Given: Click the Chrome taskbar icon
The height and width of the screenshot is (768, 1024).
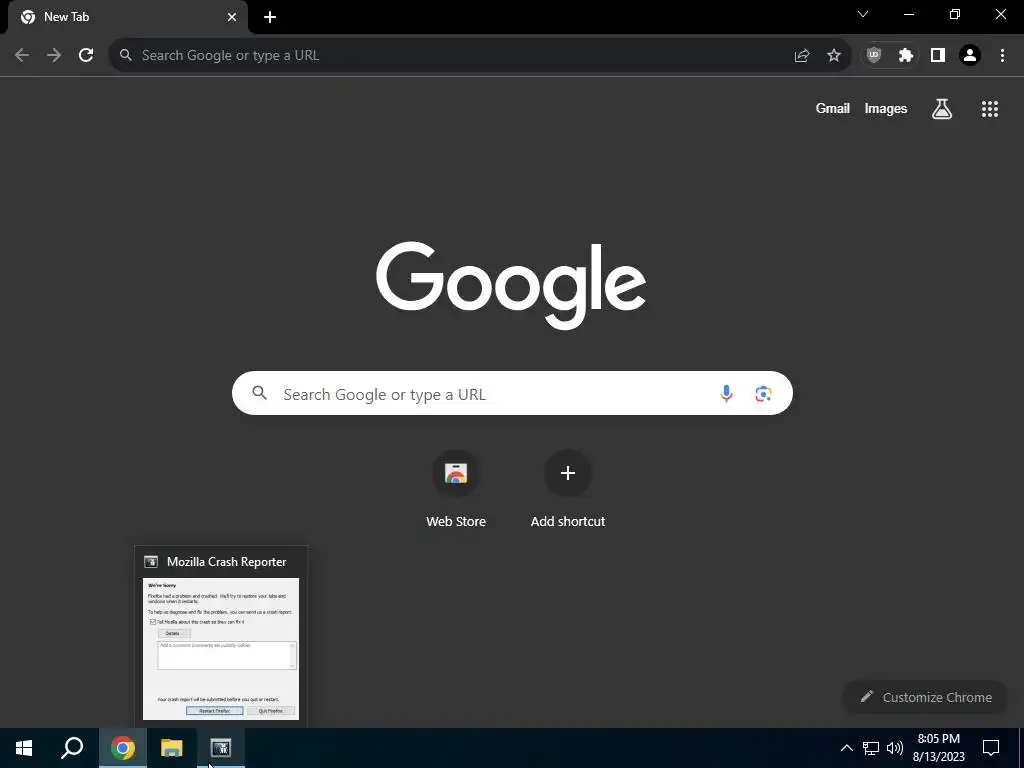Looking at the screenshot, I should coord(123,748).
